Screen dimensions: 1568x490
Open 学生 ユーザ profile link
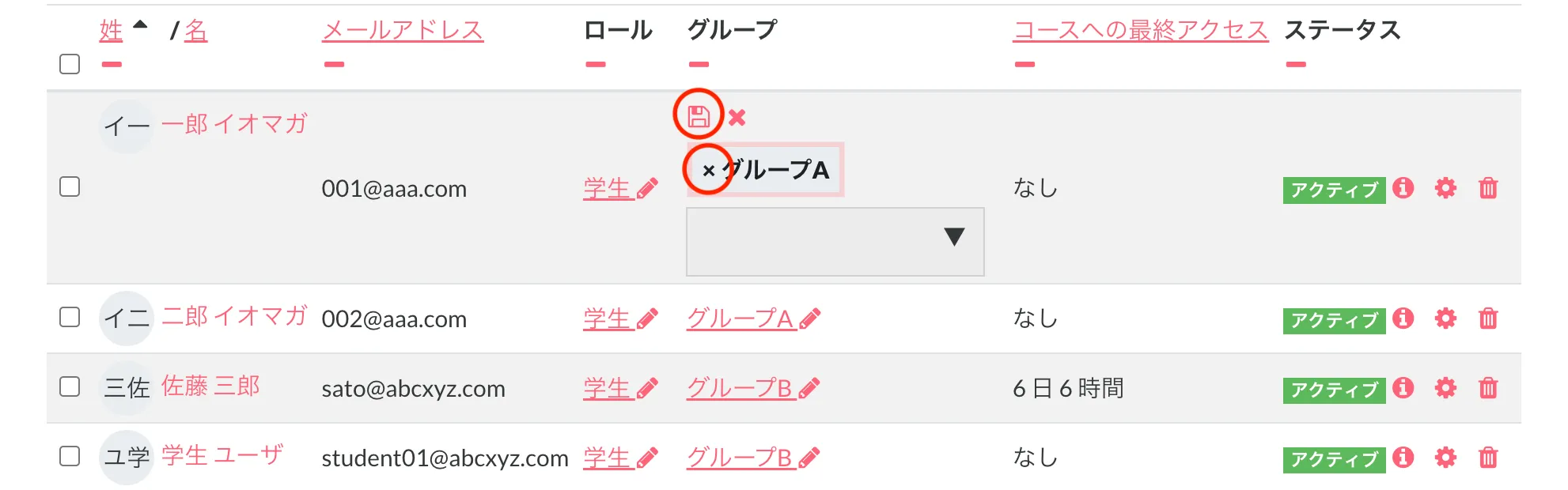tap(222, 456)
